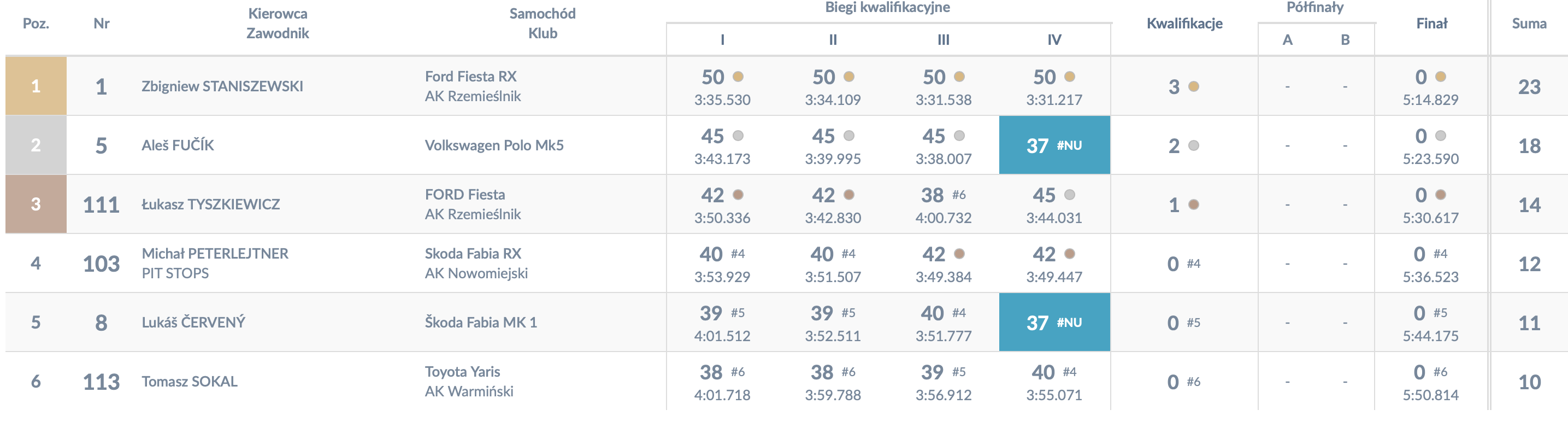Click Łukasz TYSZKIEWICZ total 14
This screenshot has height=433, width=1568.
1529,204
